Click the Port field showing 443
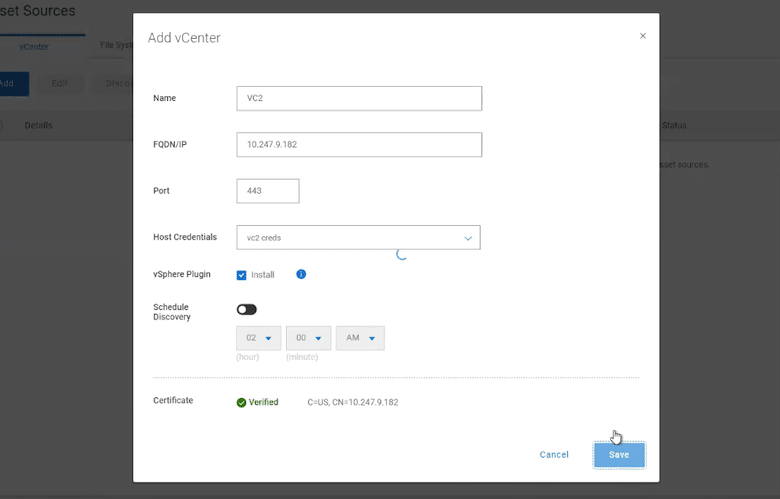780x499 pixels. tap(268, 191)
